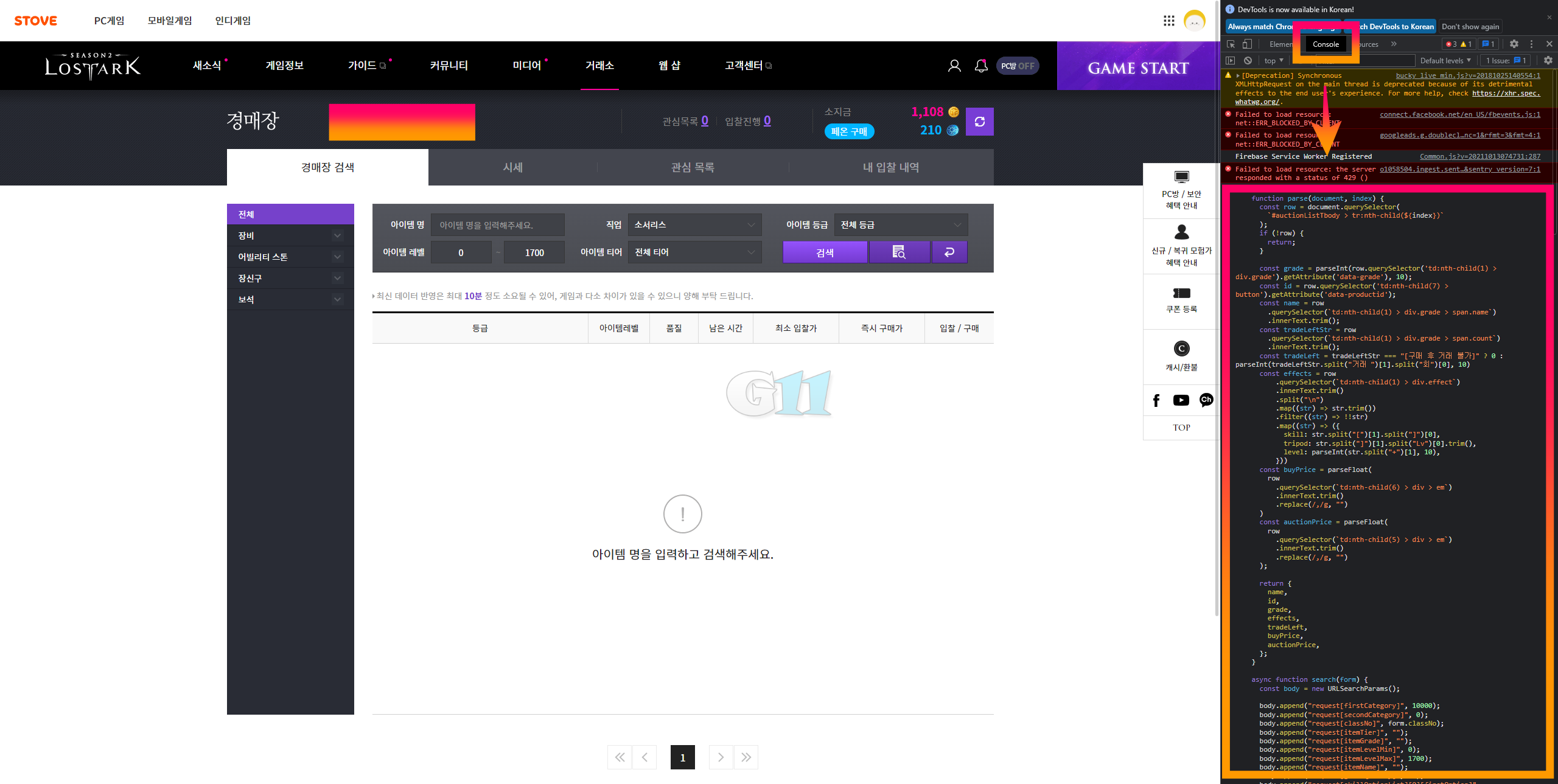The width and height of the screenshot is (1558, 784).
Task: Open the 직업 소서리스 dropdown
Action: [694, 225]
